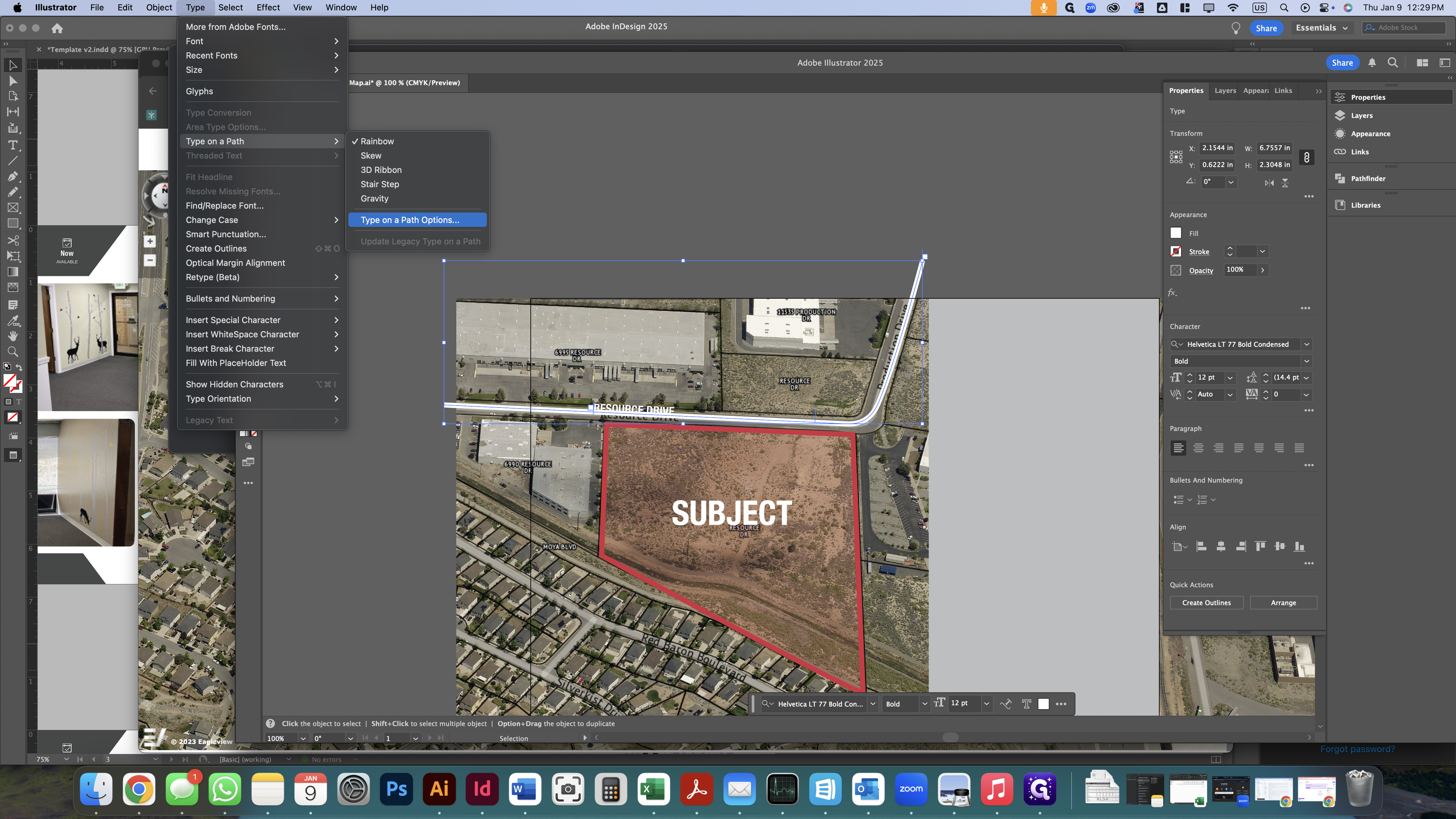Select the InDesign Hand tool

13,336
